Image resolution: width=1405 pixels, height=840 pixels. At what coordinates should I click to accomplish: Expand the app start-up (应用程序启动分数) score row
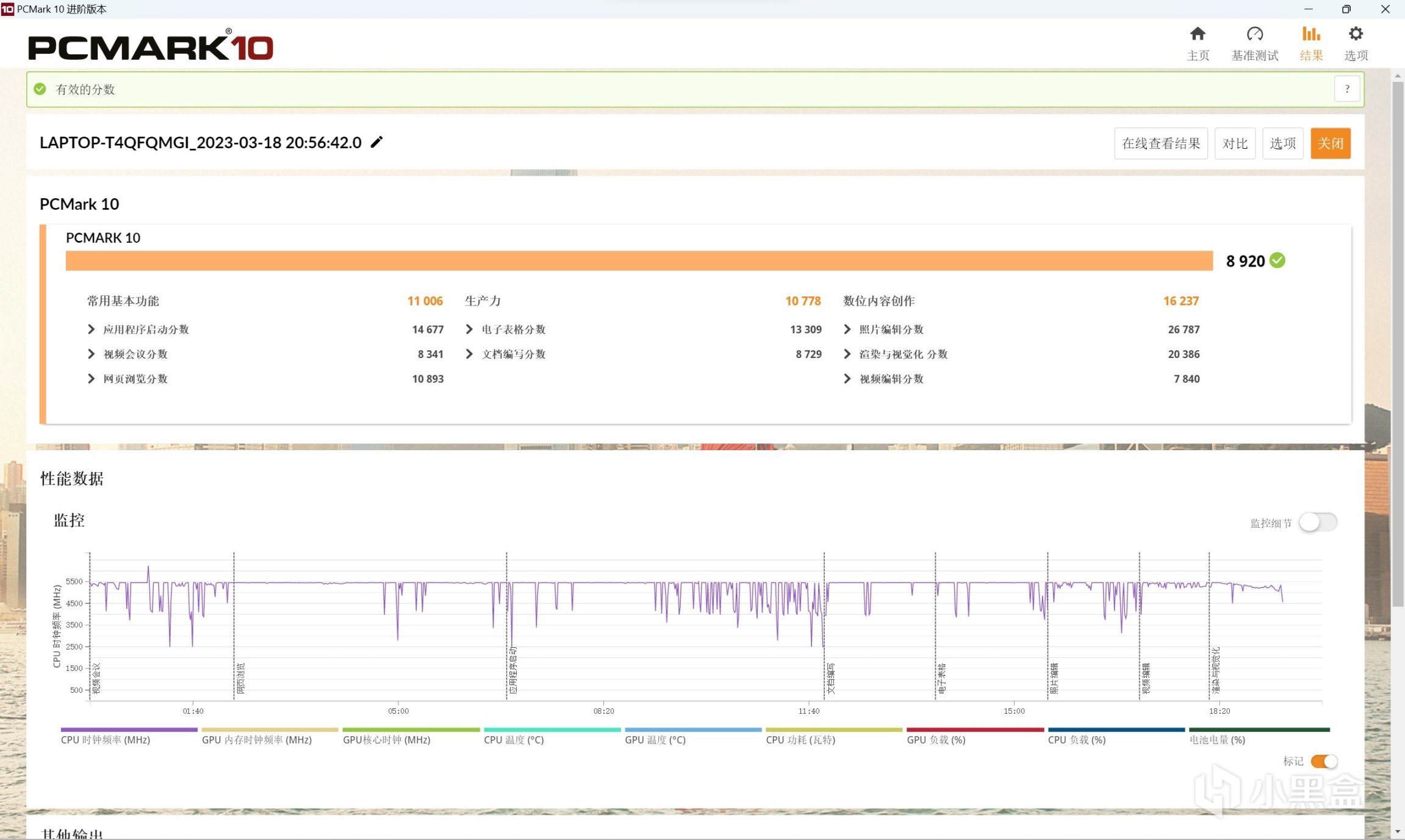[x=92, y=329]
